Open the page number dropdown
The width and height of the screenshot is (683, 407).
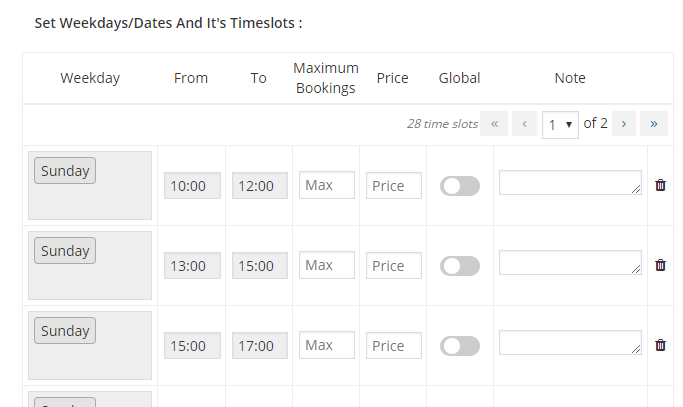click(560, 125)
